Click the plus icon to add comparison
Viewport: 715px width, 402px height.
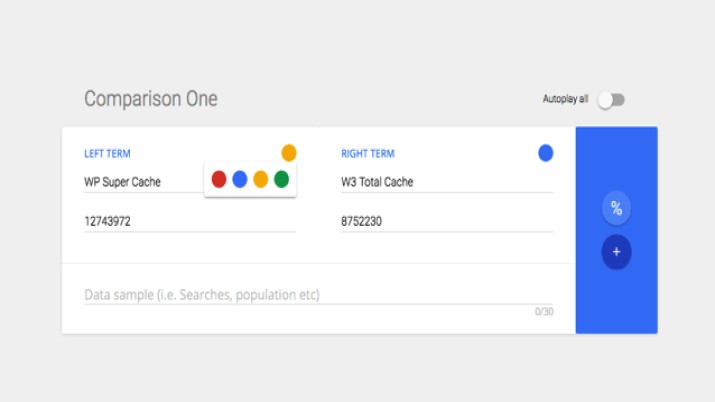pyautogui.click(x=616, y=252)
